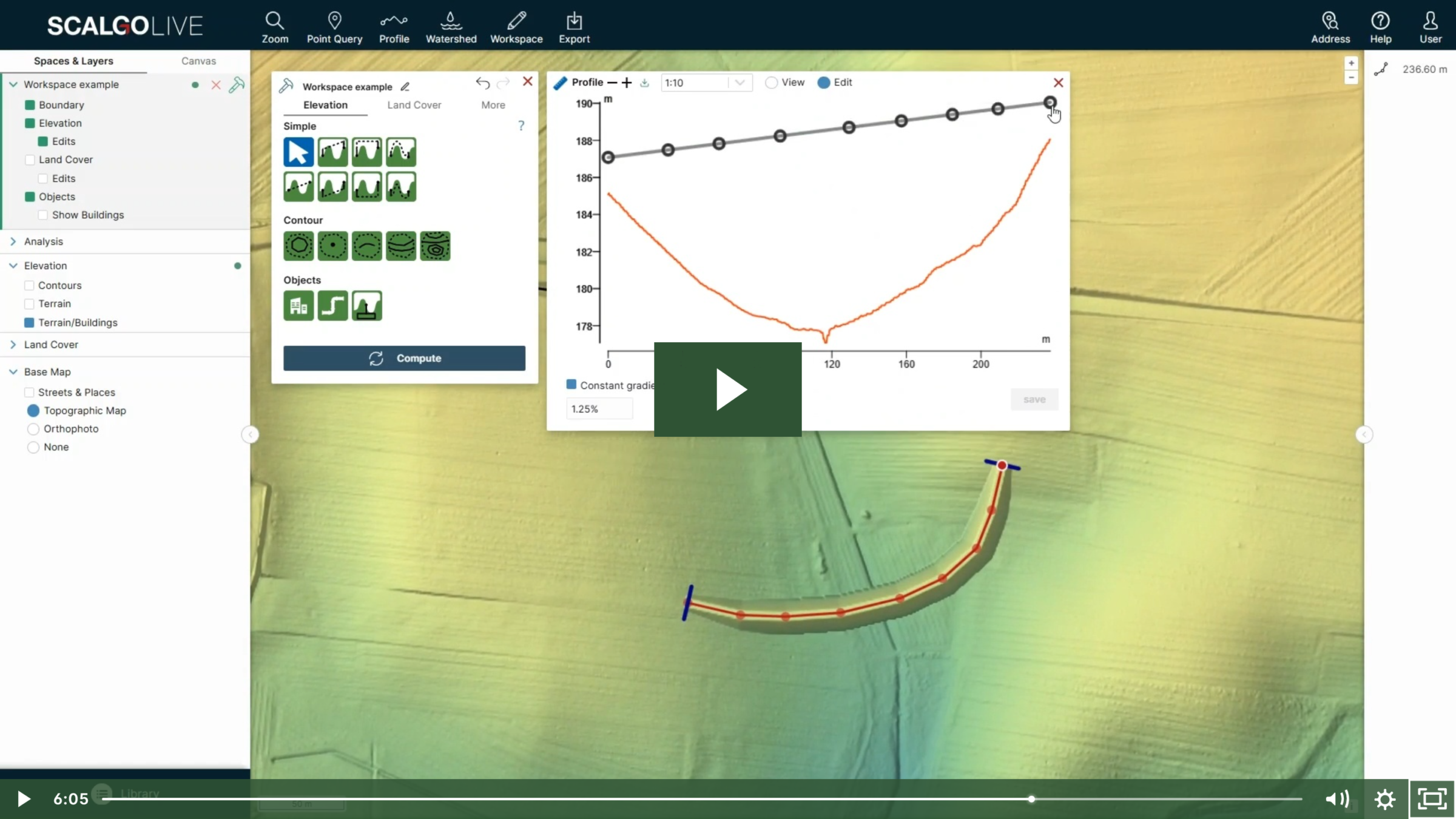Toggle Constant gradient checkbox
This screenshot has height=819, width=1456.
tap(571, 384)
